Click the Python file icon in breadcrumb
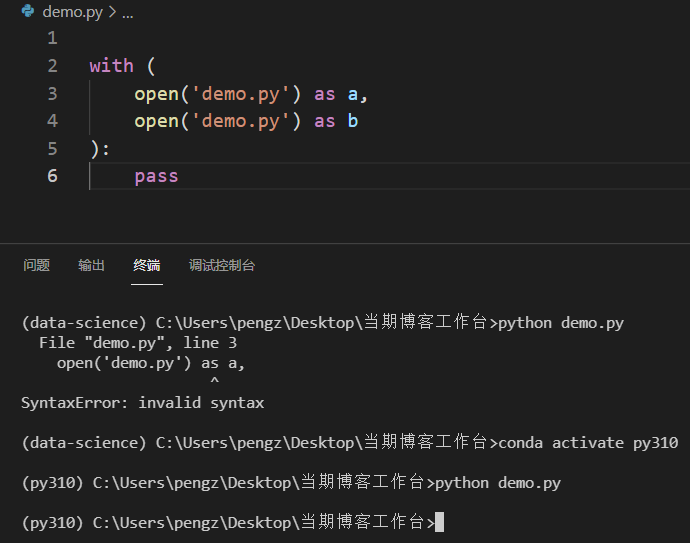Screen dimensions: 690x543 pyautogui.click(x=28, y=11)
